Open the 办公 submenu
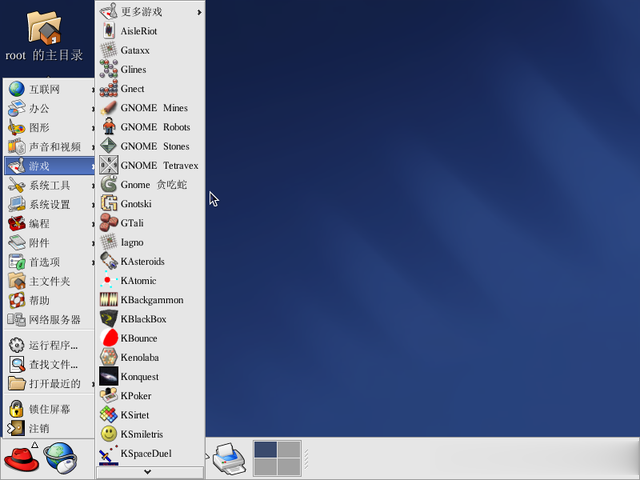Image resolution: width=640 pixels, height=480 pixels. [50, 108]
